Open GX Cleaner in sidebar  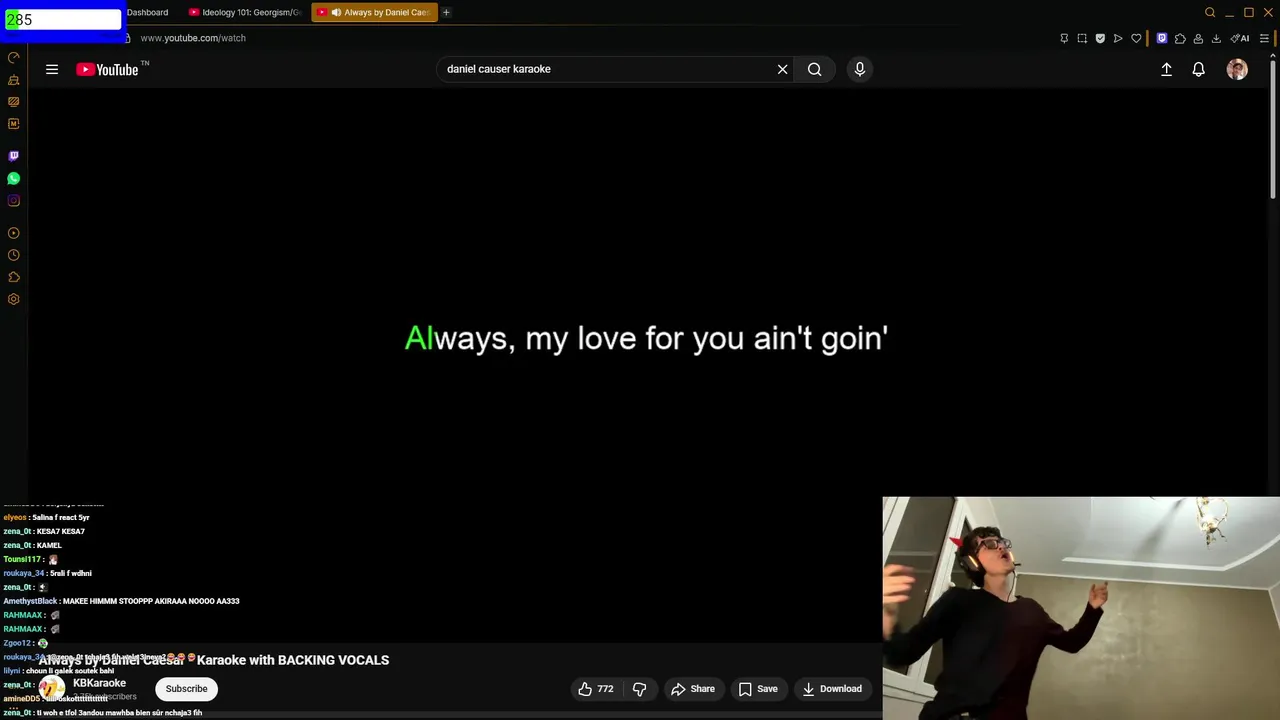pyautogui.click(x=13, y=80)
